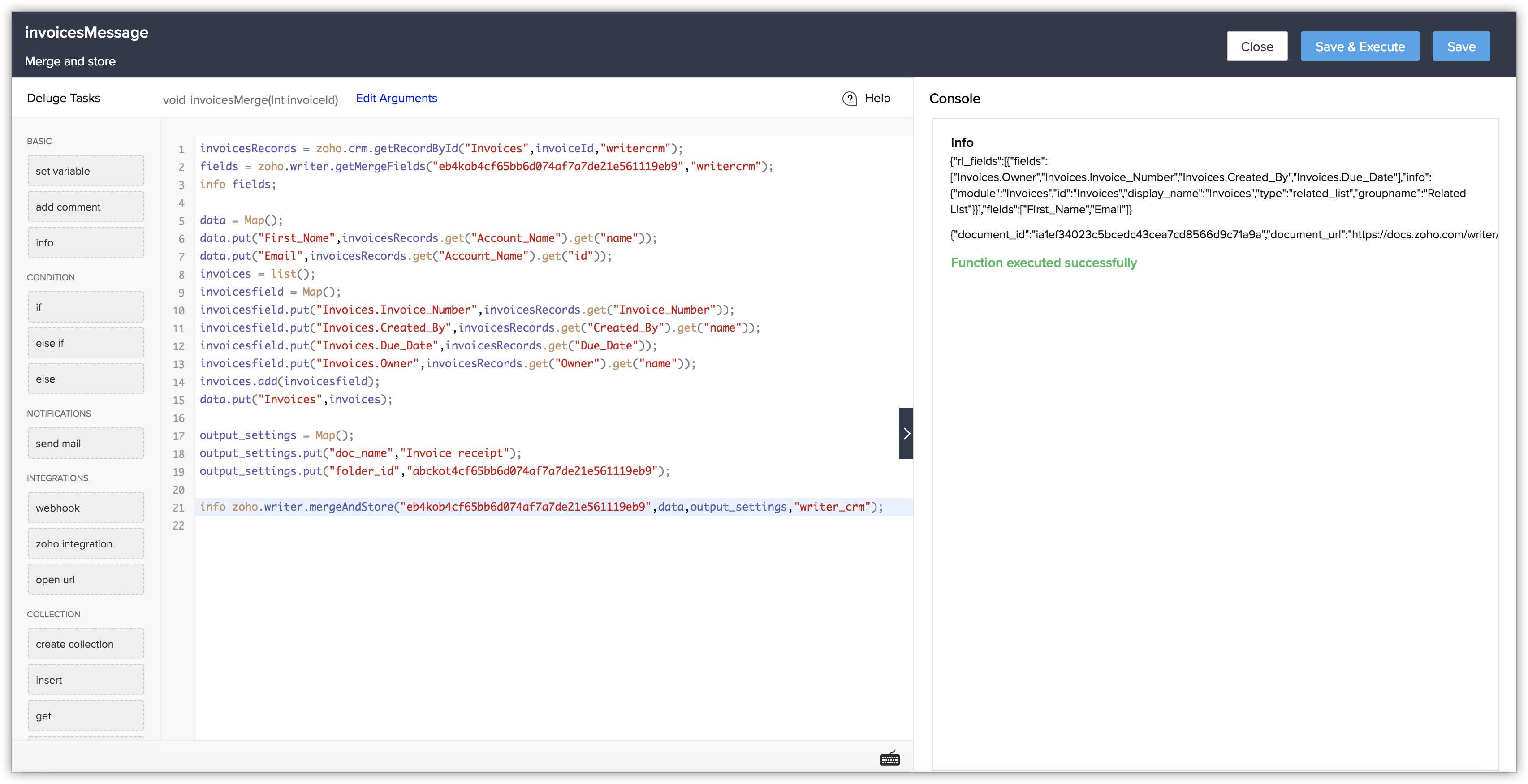Click the Info heading in console
1528x784 pixels.
(x=962, y=142)
